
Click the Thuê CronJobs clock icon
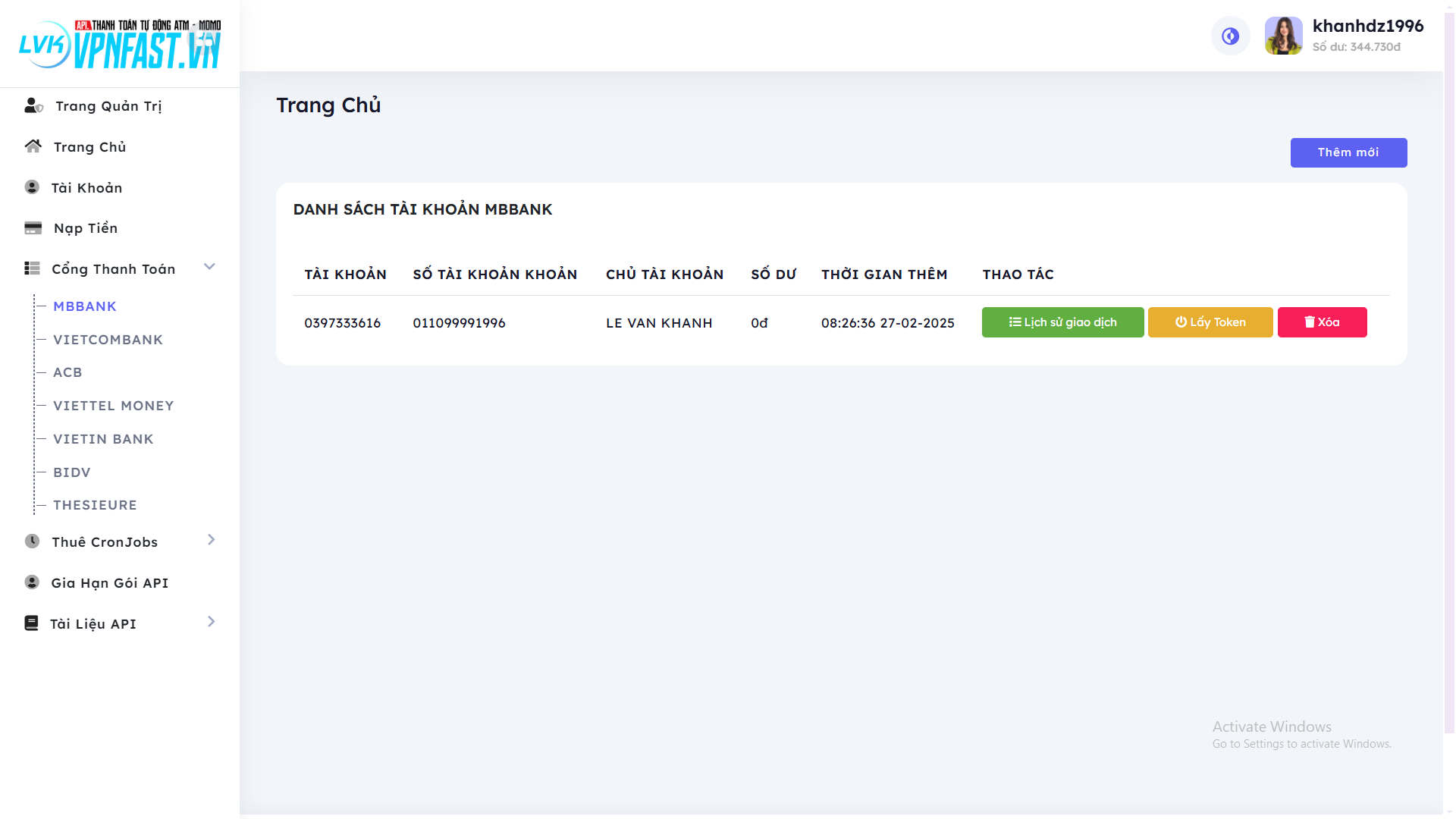[32, 541]
